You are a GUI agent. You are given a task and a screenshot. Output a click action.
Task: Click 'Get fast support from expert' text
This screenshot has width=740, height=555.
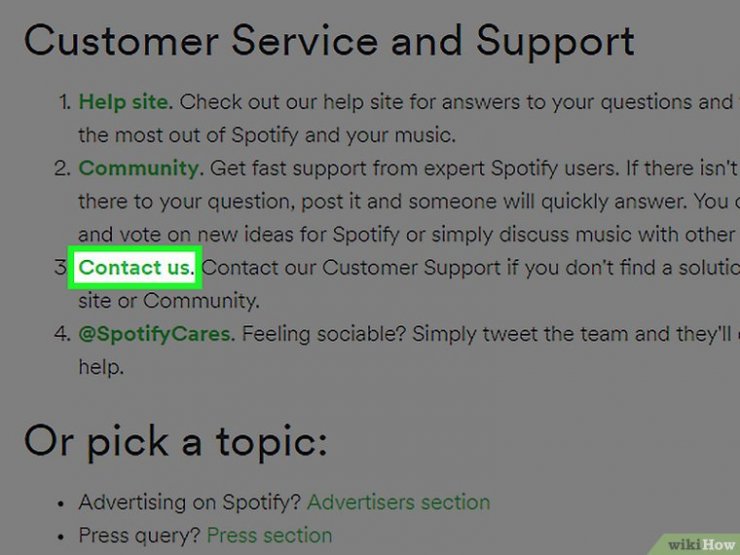[x=347, y=168]
